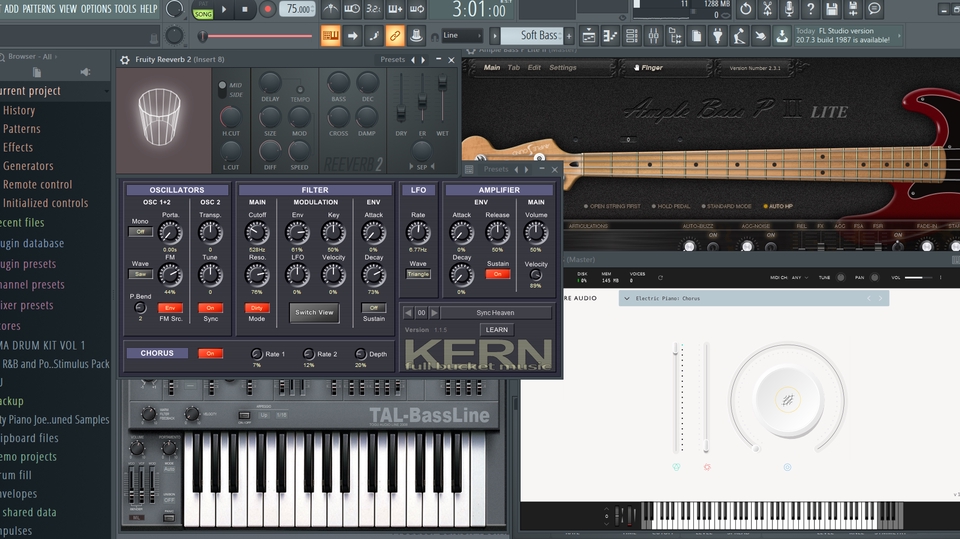Open Electric Piano: Chorus preset dropdown
This screenshot has width=960, height=539.
pos(754,298)
